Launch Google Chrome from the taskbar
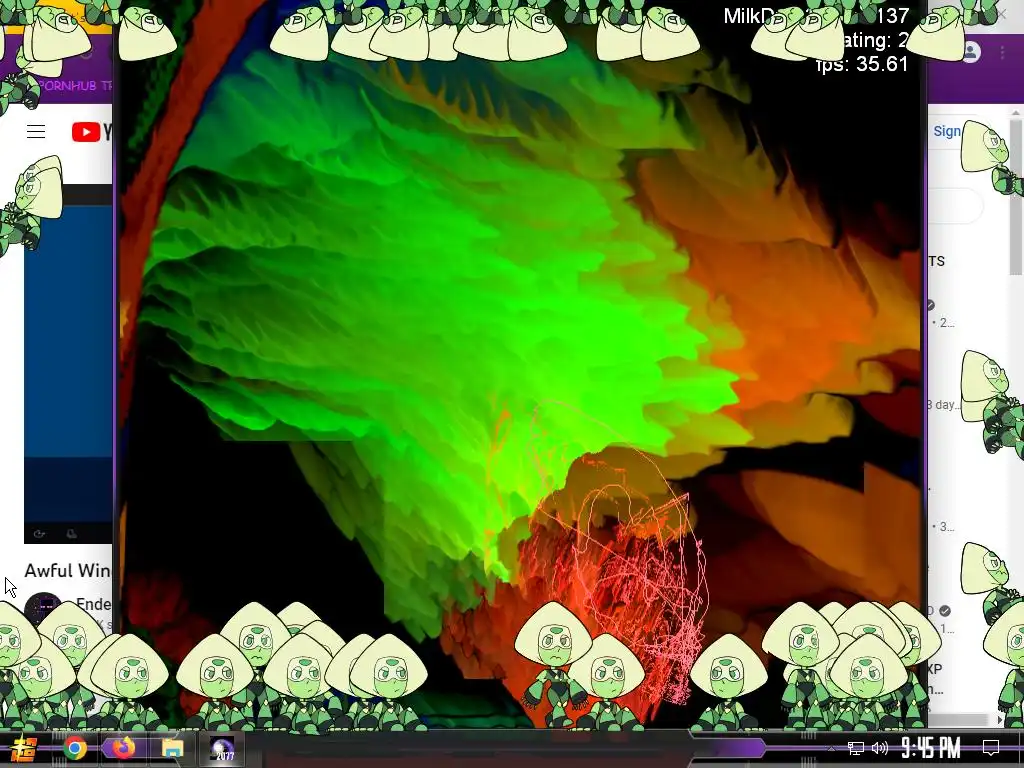Viewport: 1024px width, 768px height. 75,748
